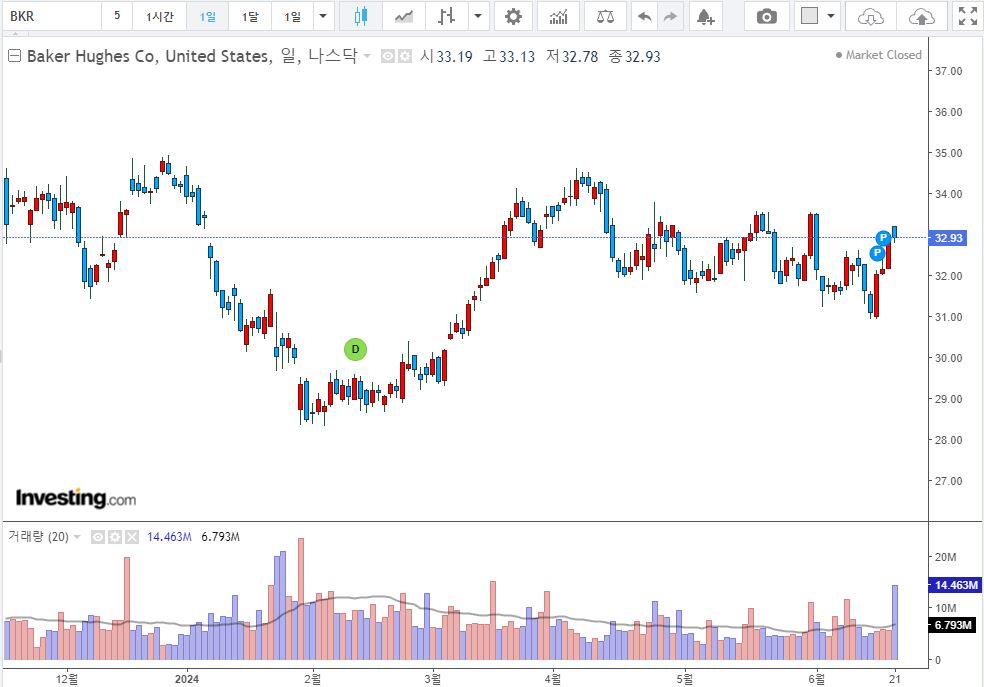The width and height of the screenshot is (984, 687).
Task: Select the bar chart style icon
Action: (x=446, y=16)
